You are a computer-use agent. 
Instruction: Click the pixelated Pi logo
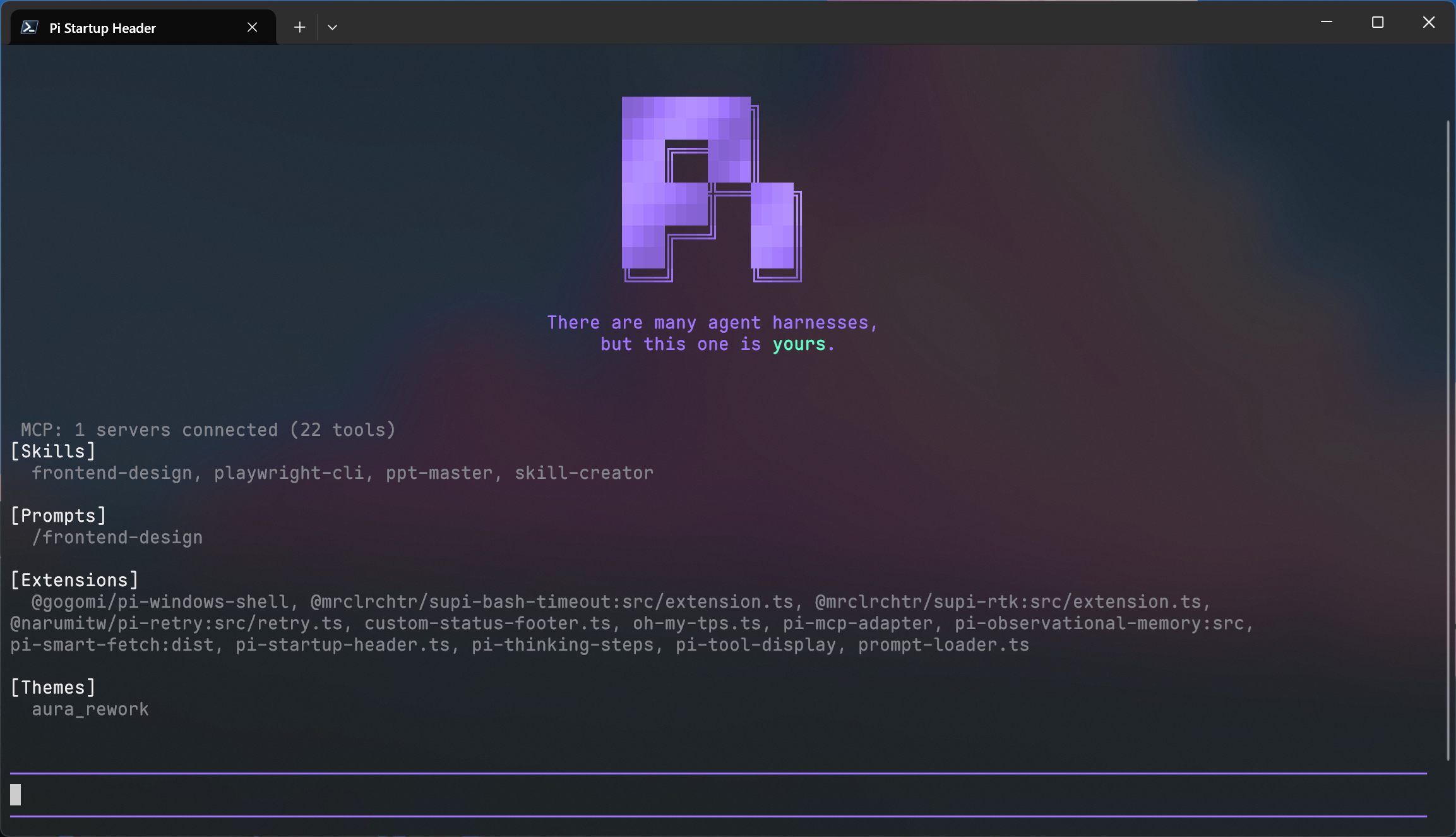pyautogui.click(x=712, y=189)
